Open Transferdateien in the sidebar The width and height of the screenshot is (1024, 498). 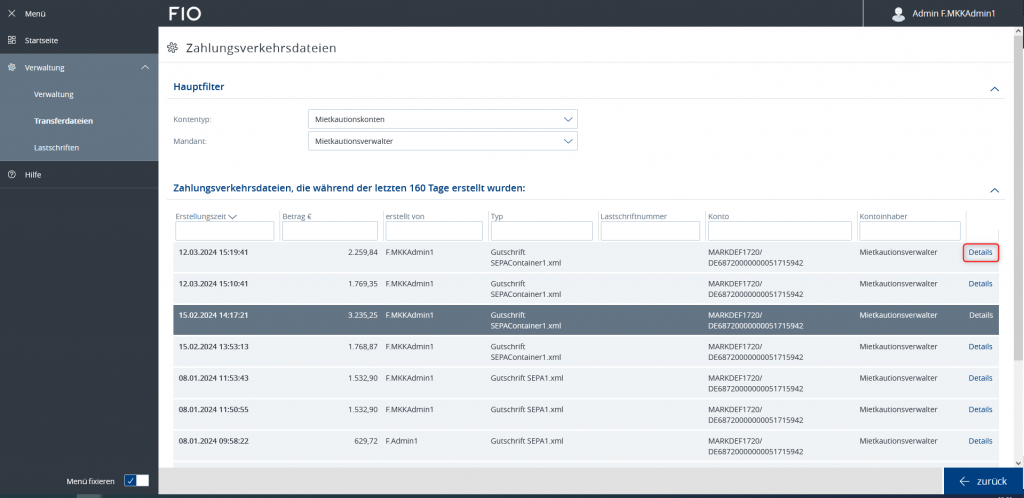63,121
